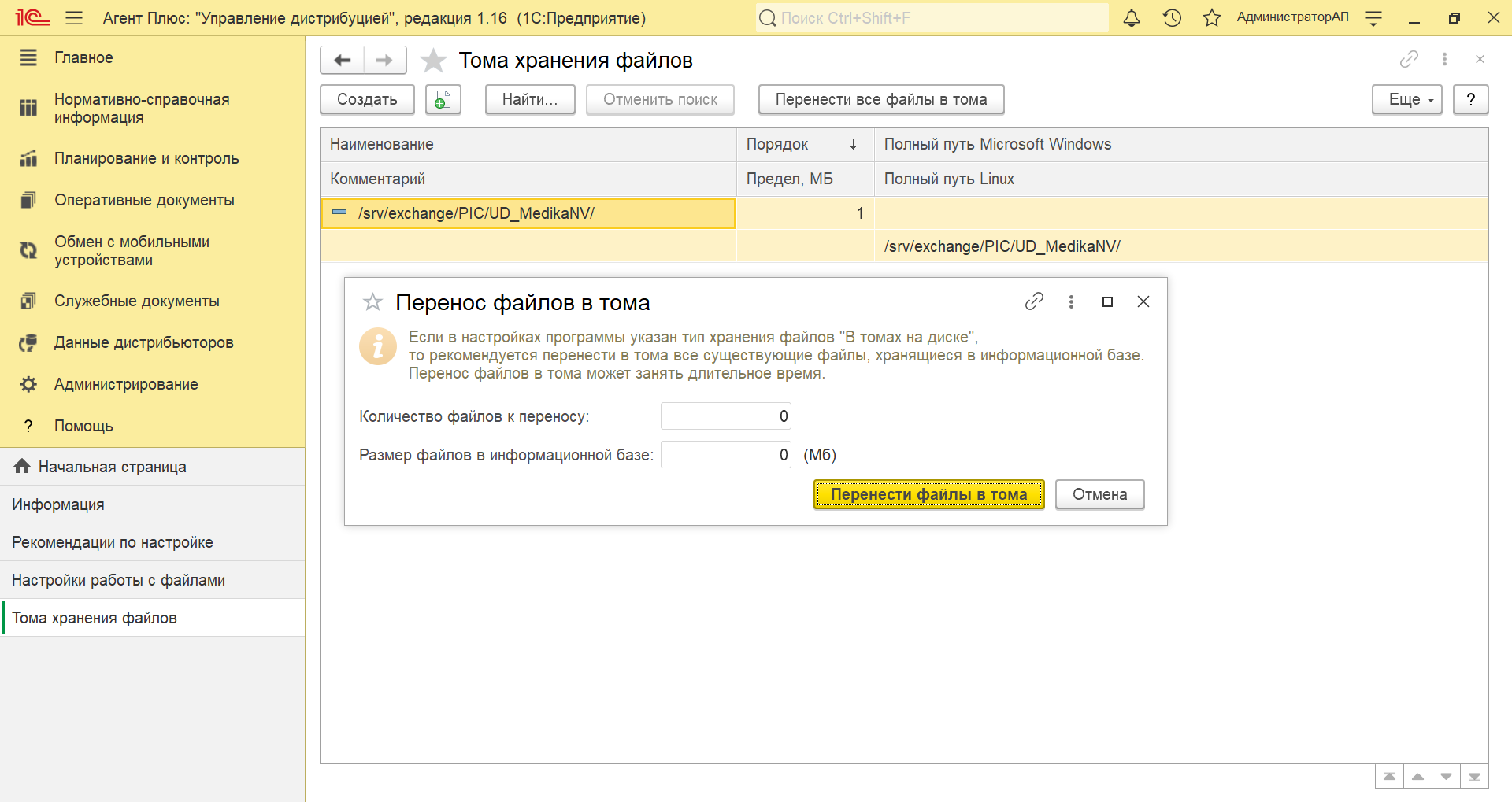1512x802 pixels.
Task: Click the Найти... button
Action: [530, 99]
